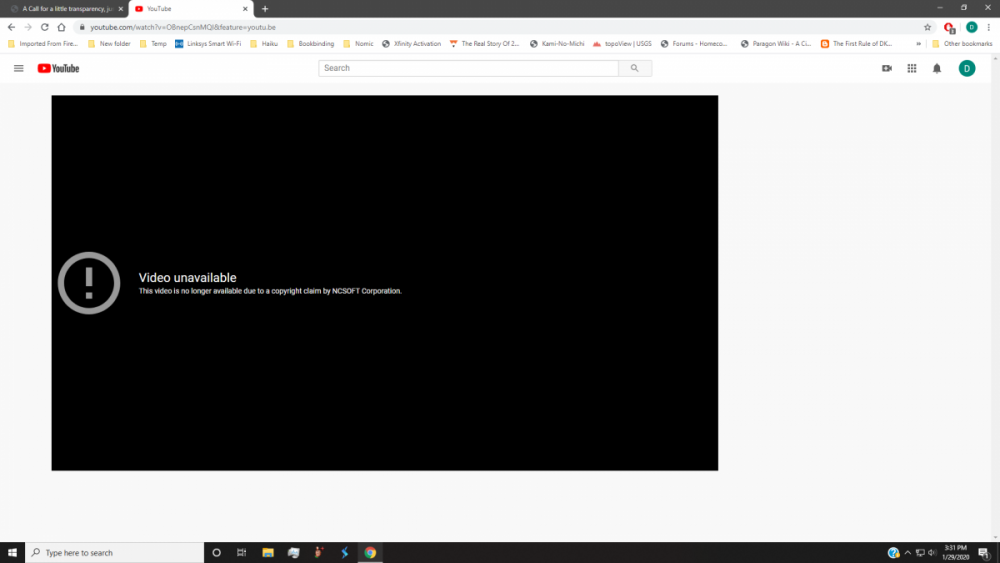Click the browser home icon
1000x563 pixels.
coord(61,27)
